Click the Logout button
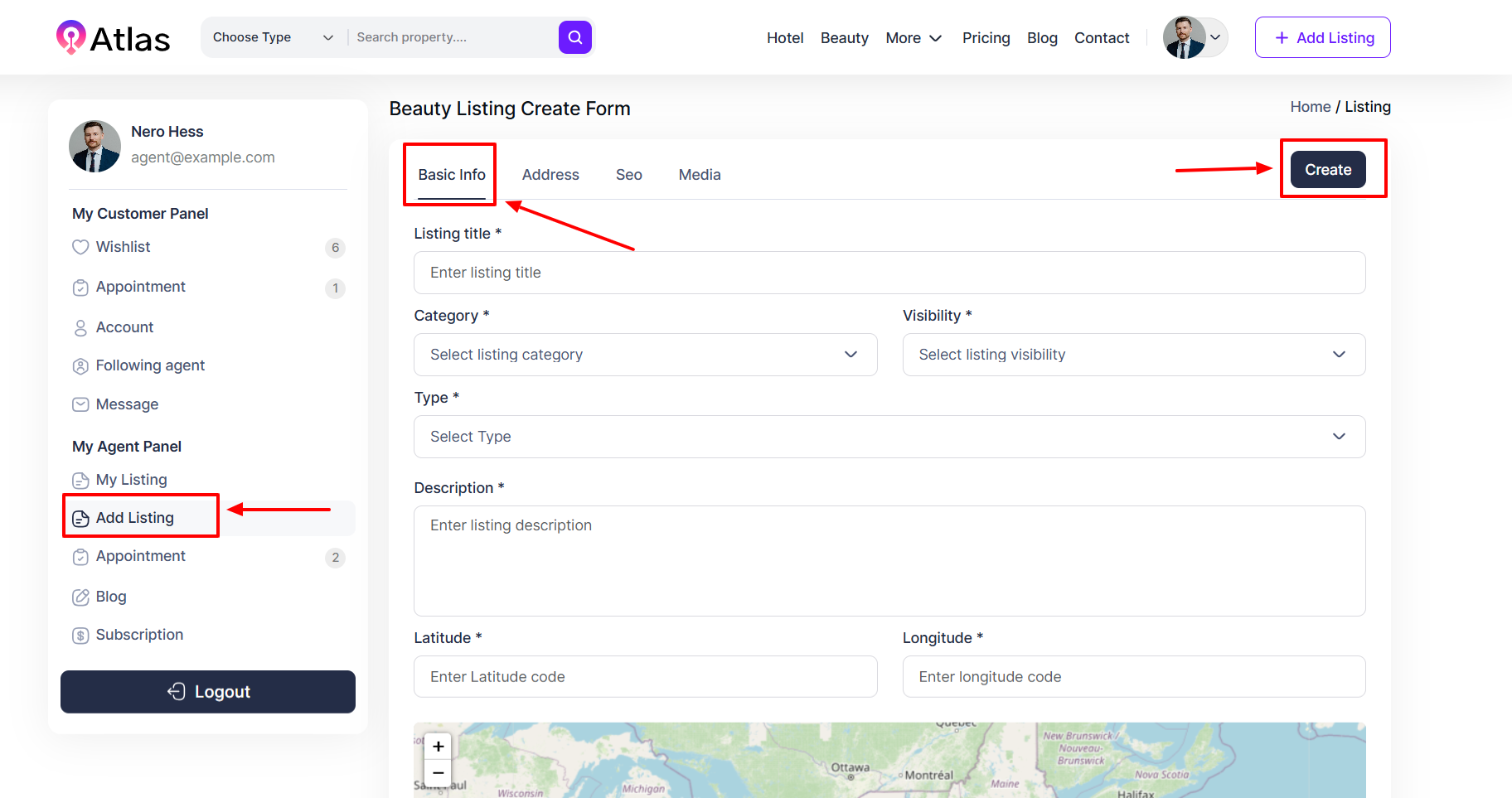Viewport: 1512px width, 798px height. (208, 692)
